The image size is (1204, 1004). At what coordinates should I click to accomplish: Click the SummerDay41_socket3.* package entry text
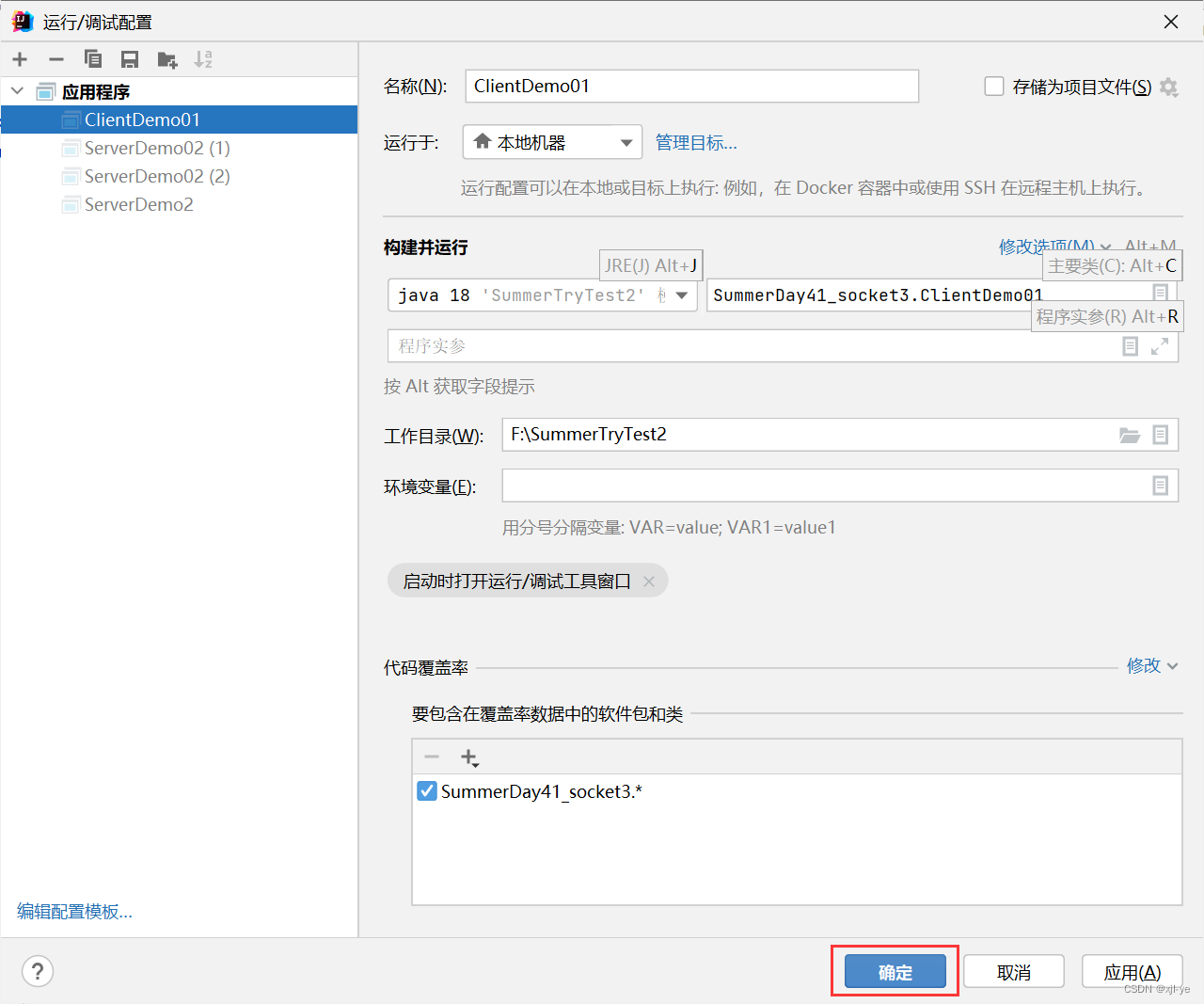[x=541, y=791]
